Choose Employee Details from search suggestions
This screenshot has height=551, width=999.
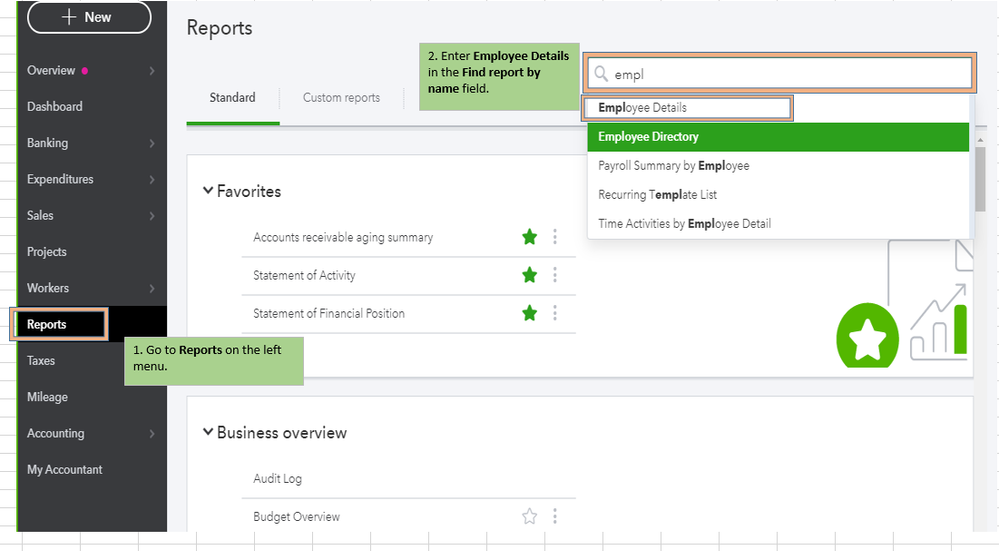point(643,108)
